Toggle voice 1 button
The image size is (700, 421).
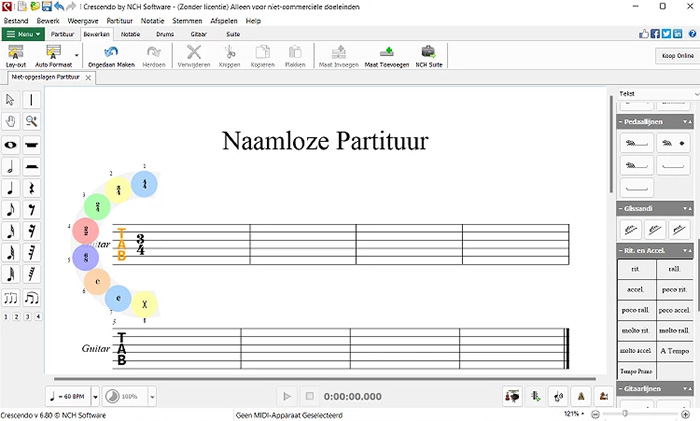6,317
